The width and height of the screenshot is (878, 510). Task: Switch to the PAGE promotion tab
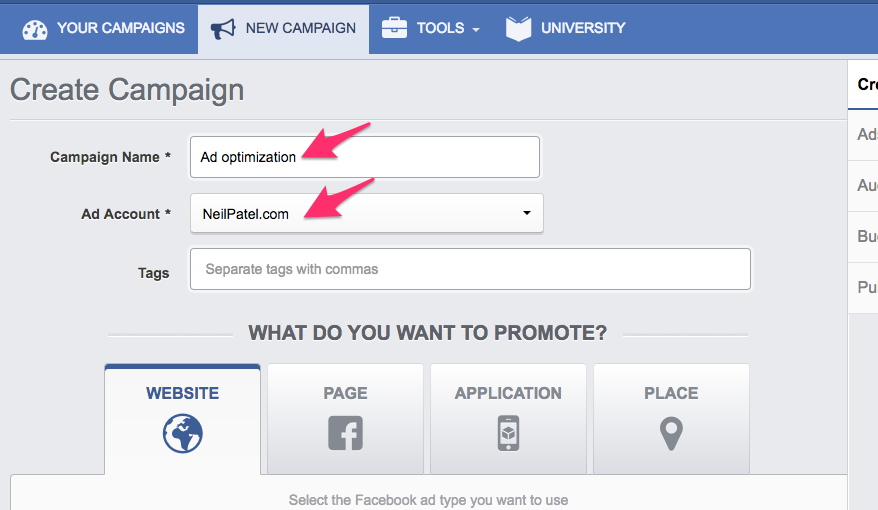[345, 393]
